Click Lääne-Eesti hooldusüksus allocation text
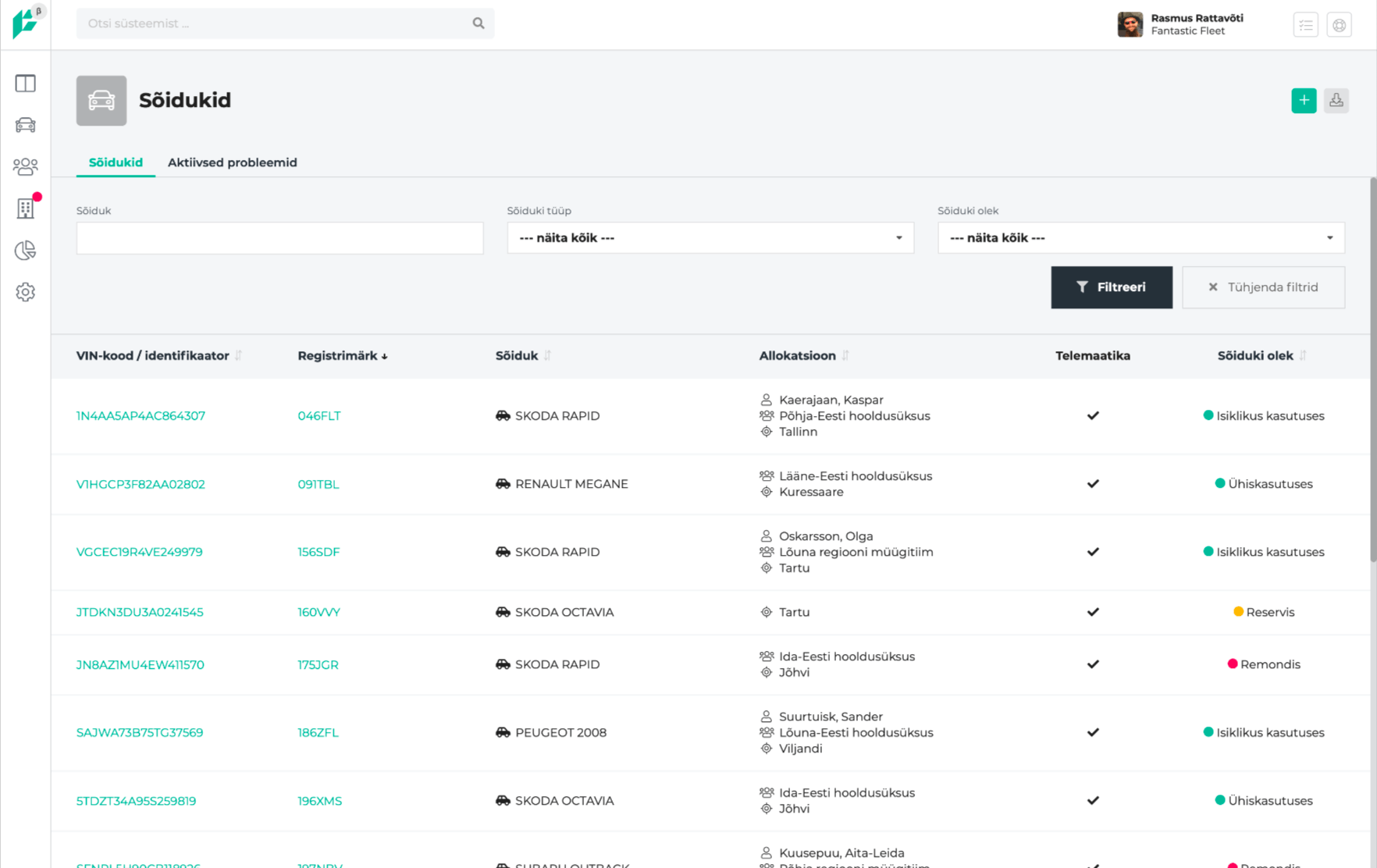The height and width of the screenshot is (868, 1377). [856, 476]
